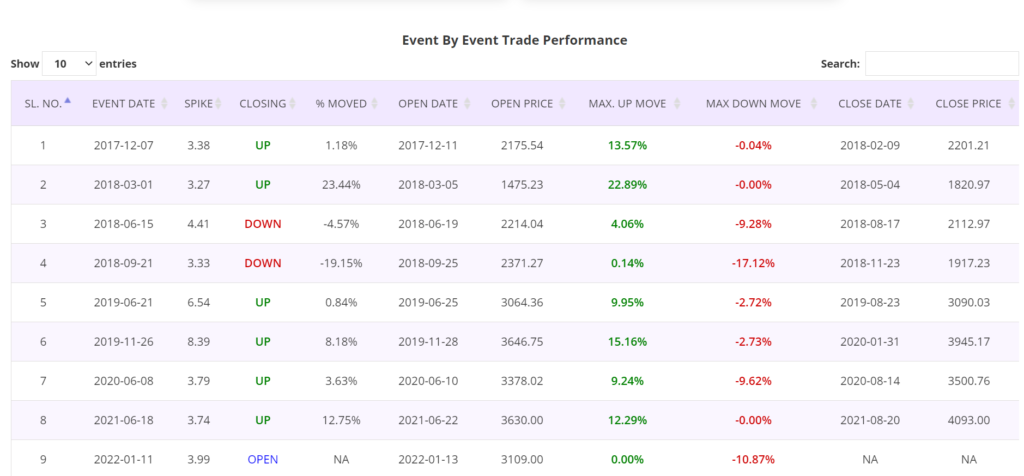Click the sort icon next to % MOVED
1024x476 pixels.
(376, 103)
